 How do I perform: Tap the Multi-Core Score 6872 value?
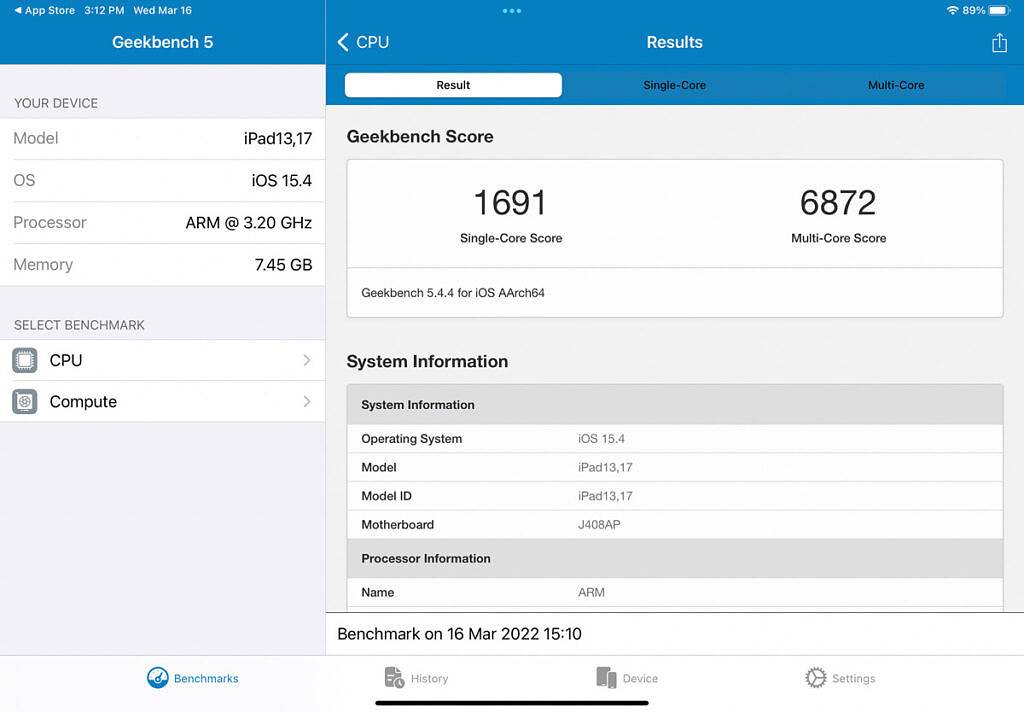point(838,203)
